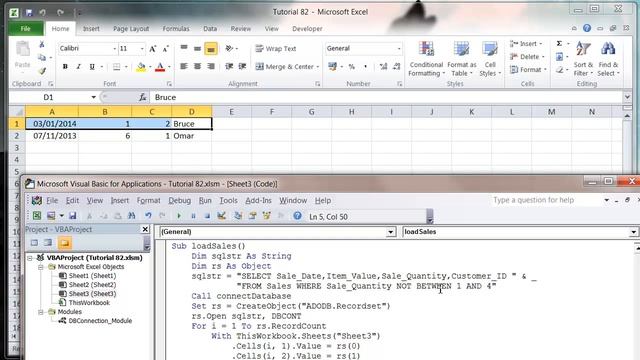640x360 pixels.
Task: Click View Microsoft Excel icon in VBA toolbar
Action: coord(37,216)
